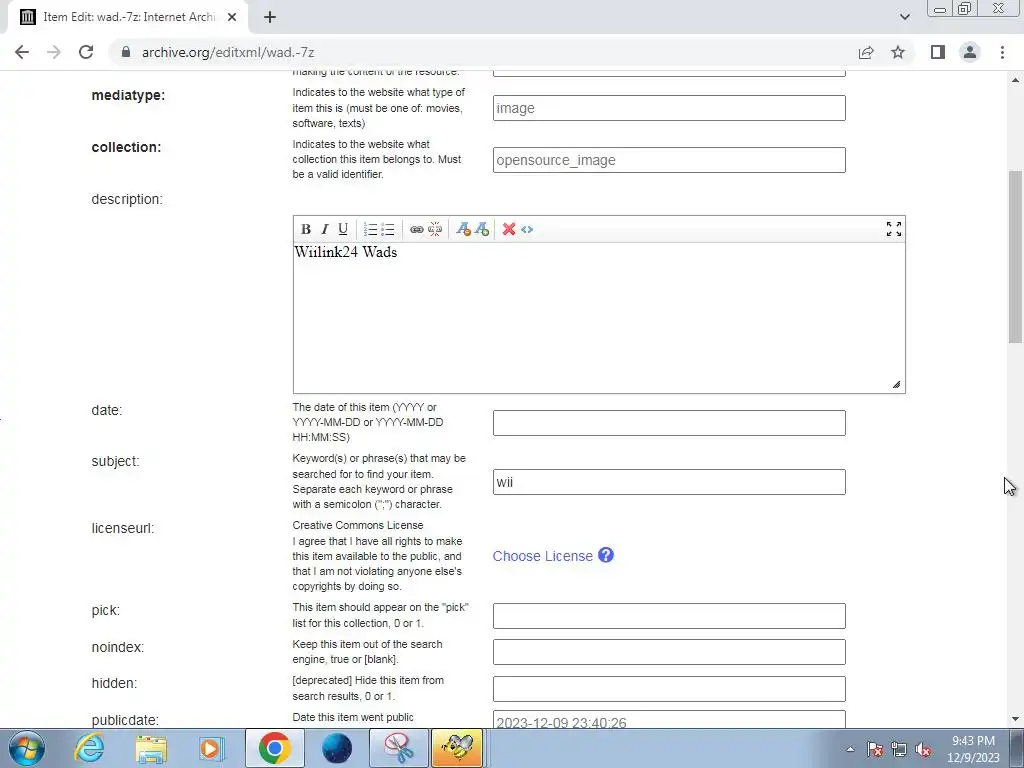The height and width of the screenshot is (768, 1024).
Task: Close the Item Edit tab
Action: [x=232, y=17]
